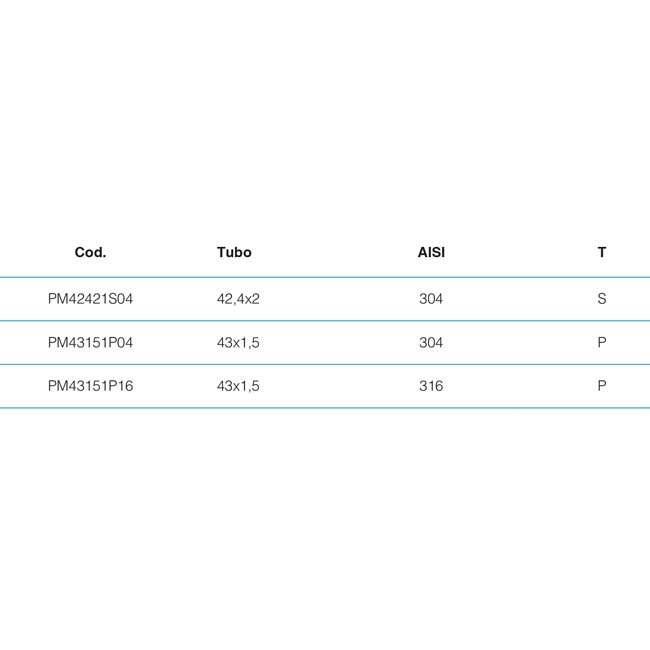
Task: Click the AISI column header
Action: 431,252
